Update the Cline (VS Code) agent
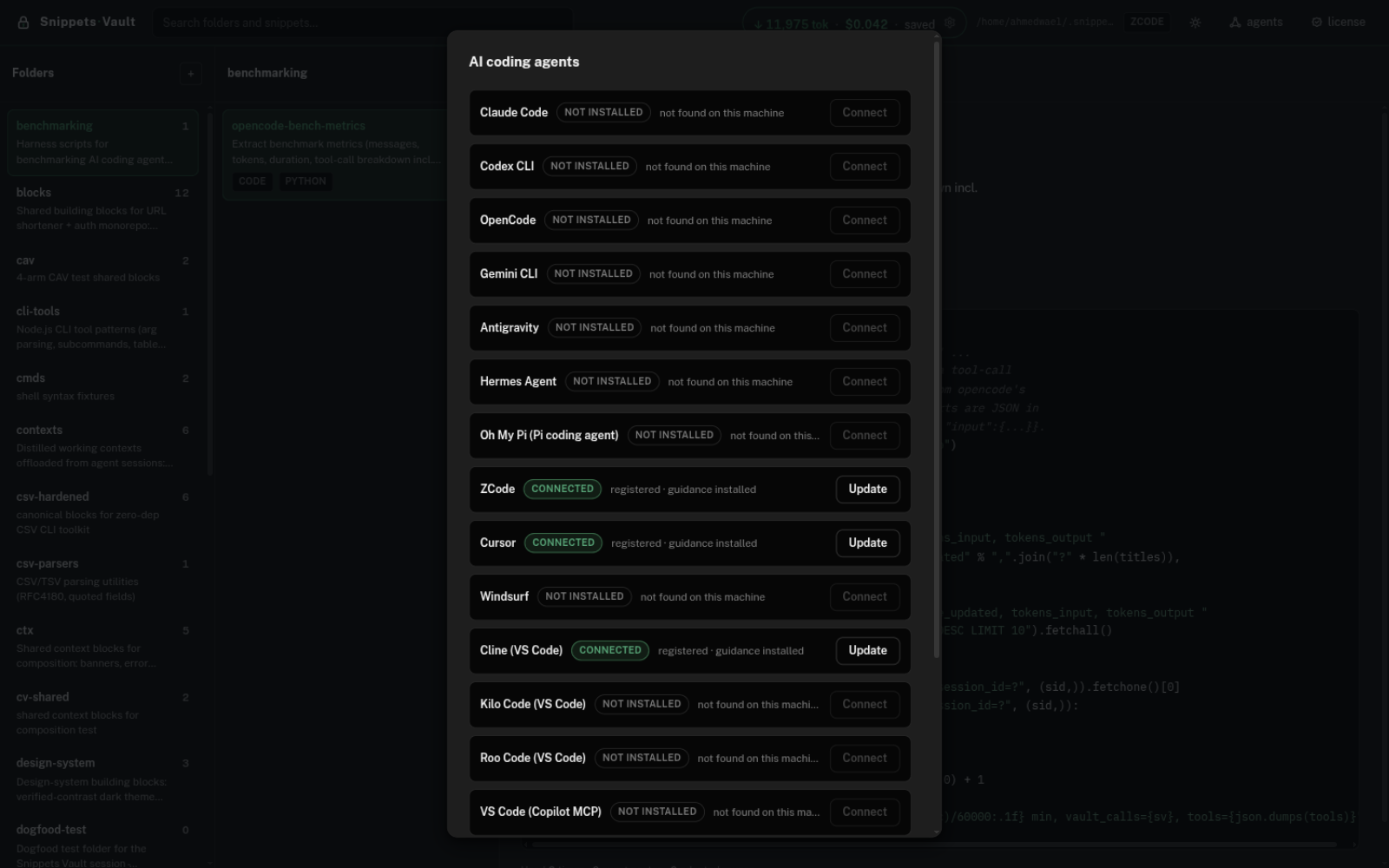 (867, 651)
